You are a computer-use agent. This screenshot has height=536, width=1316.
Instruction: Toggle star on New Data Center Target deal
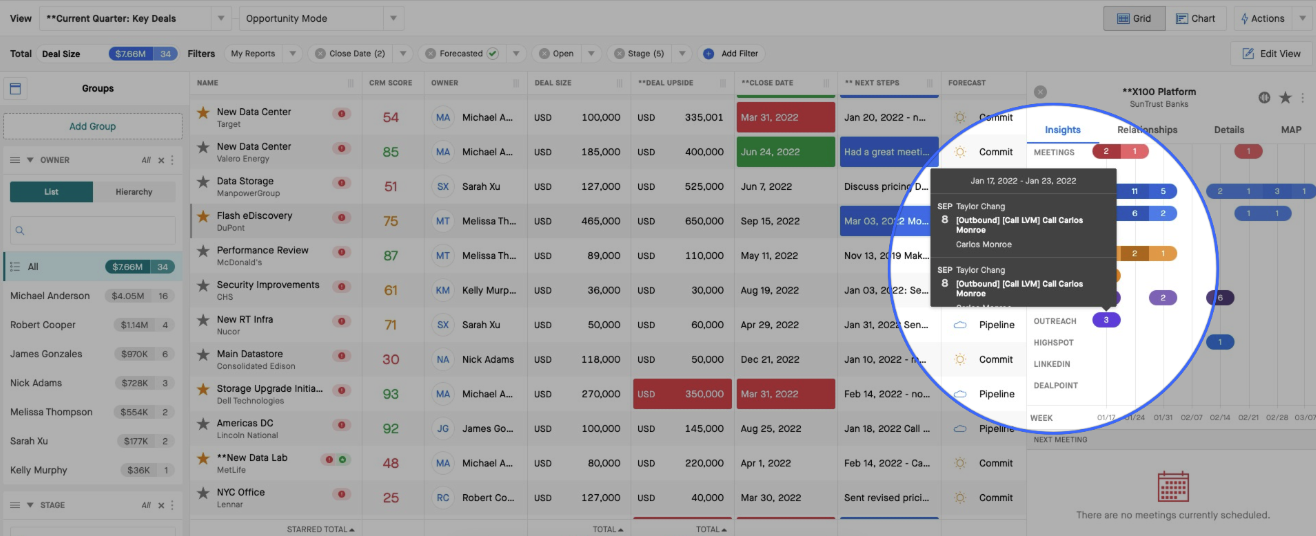[x=203, y=114]
